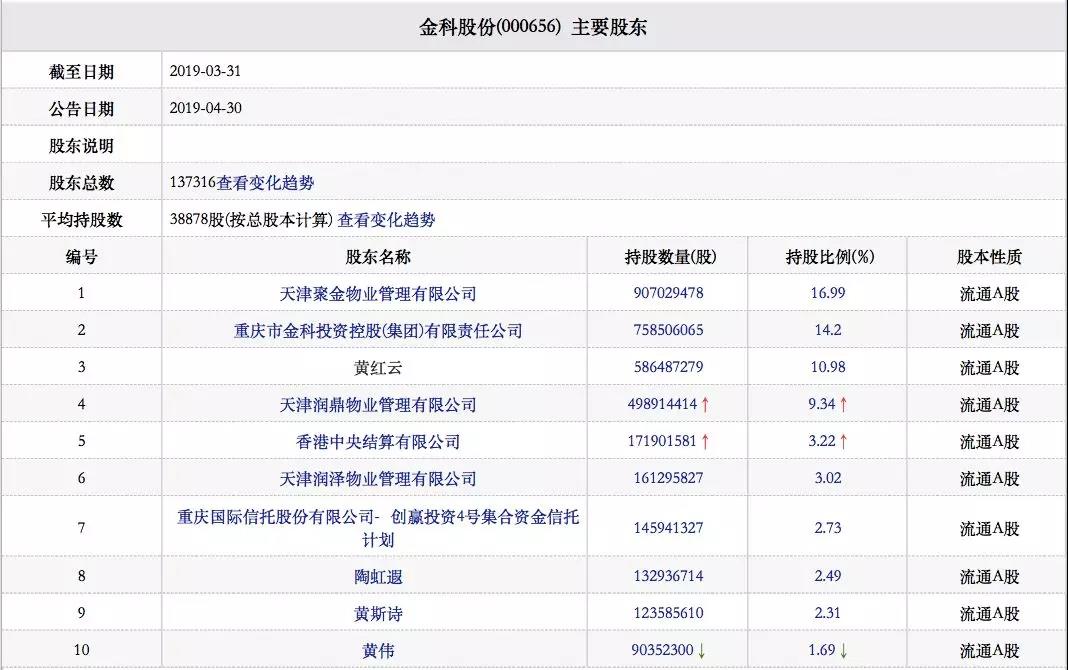Click the 公告日期 row label
Screen dimensions: 1068x670
coord(81,109)
